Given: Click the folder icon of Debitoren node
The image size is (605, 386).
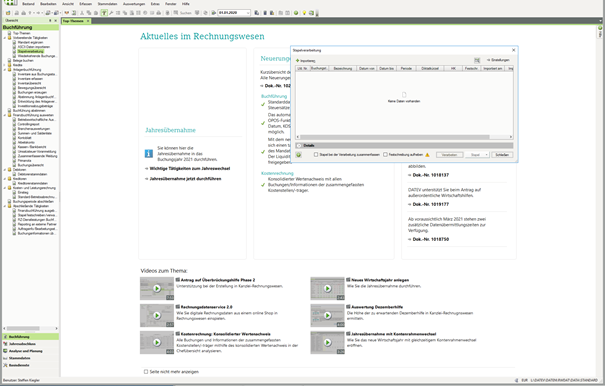Looking at the screenshot, I should pyautogui.click(x=10, y=169).
